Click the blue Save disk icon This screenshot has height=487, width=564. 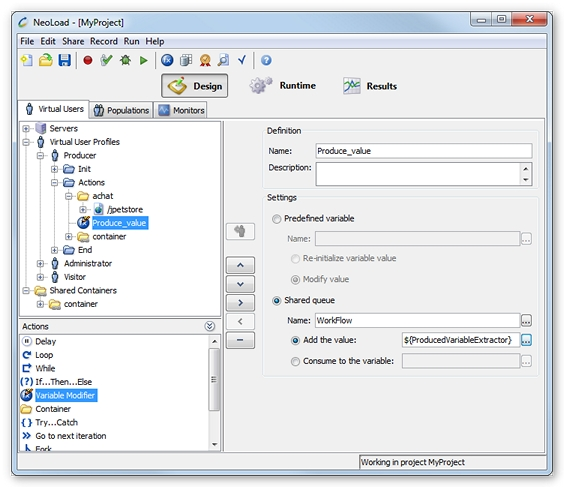(64, 60)
